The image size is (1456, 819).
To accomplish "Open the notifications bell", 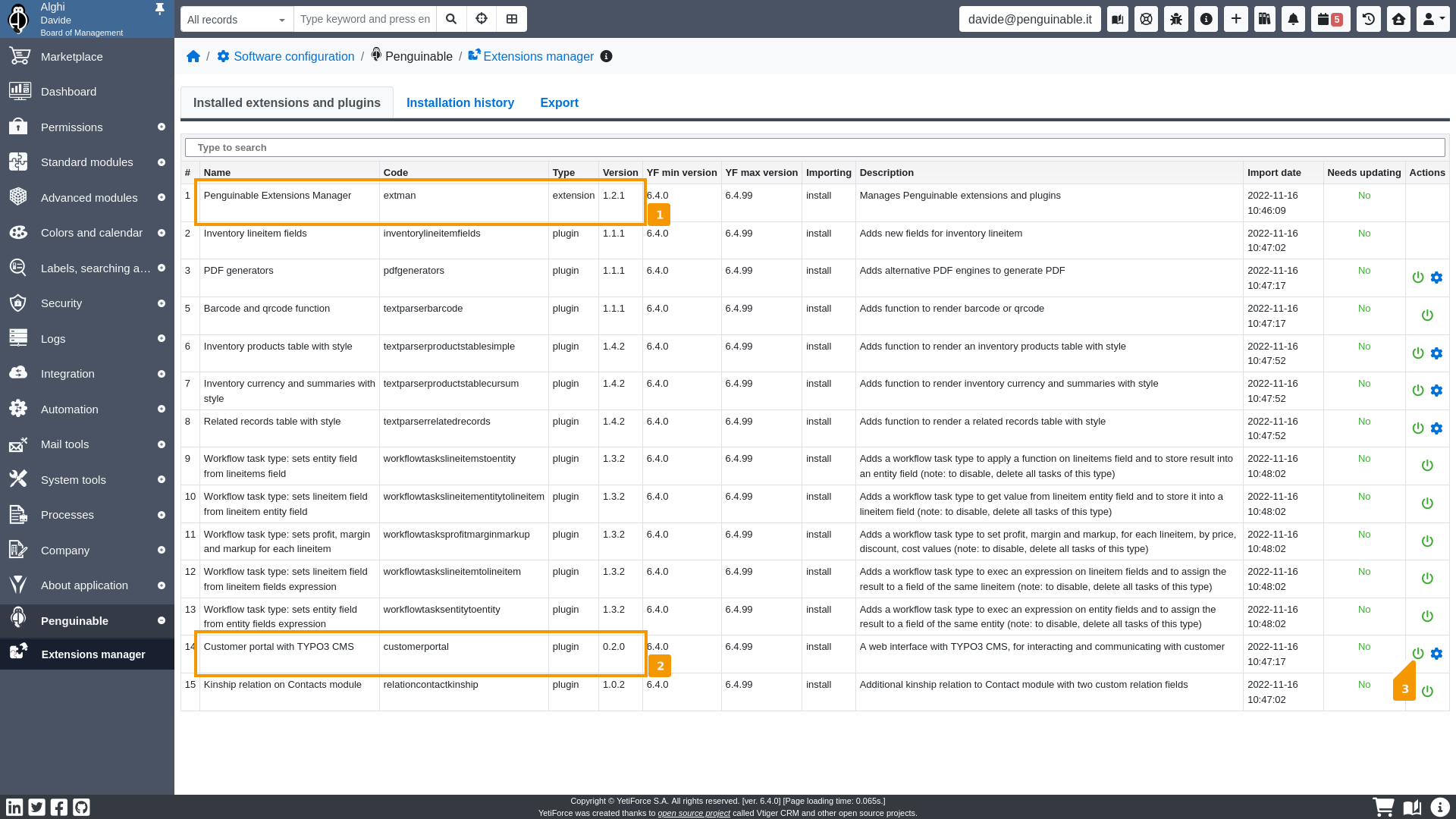I will 1294,19.
